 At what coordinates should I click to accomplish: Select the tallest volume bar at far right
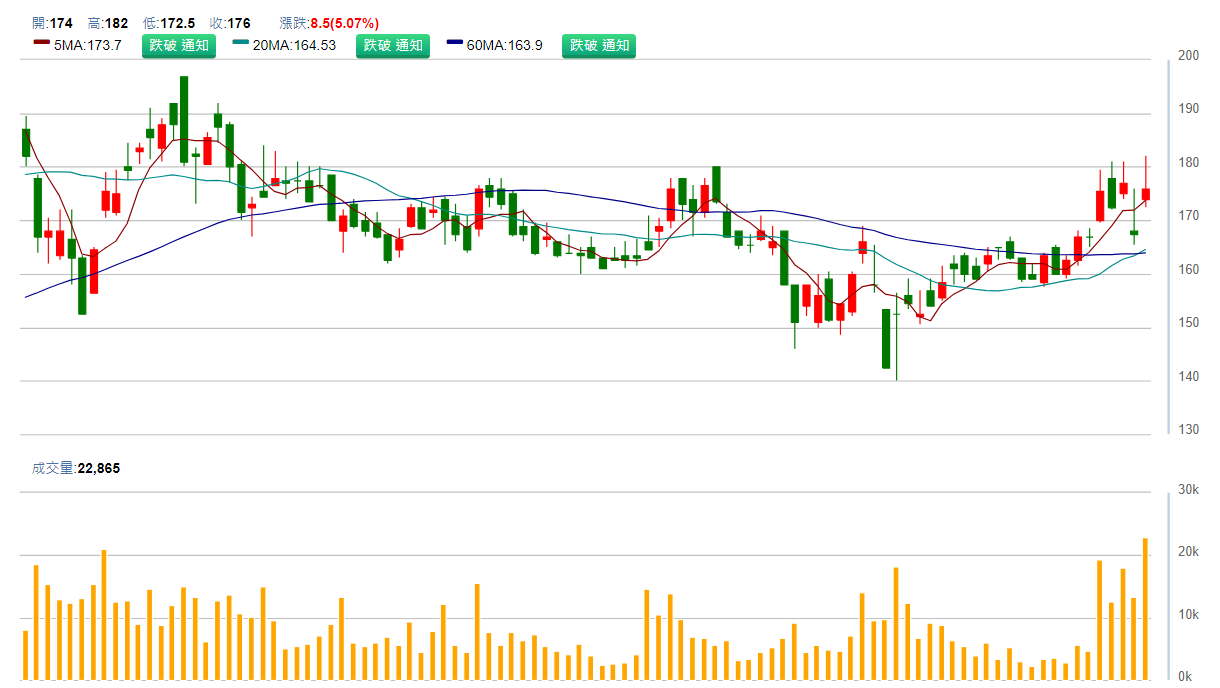pyautogui.click(x=1145, y=609)
